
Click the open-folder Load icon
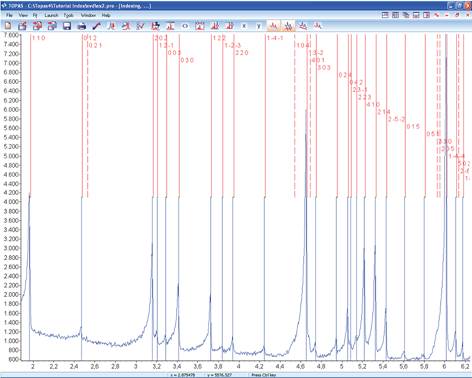point(22,26)
